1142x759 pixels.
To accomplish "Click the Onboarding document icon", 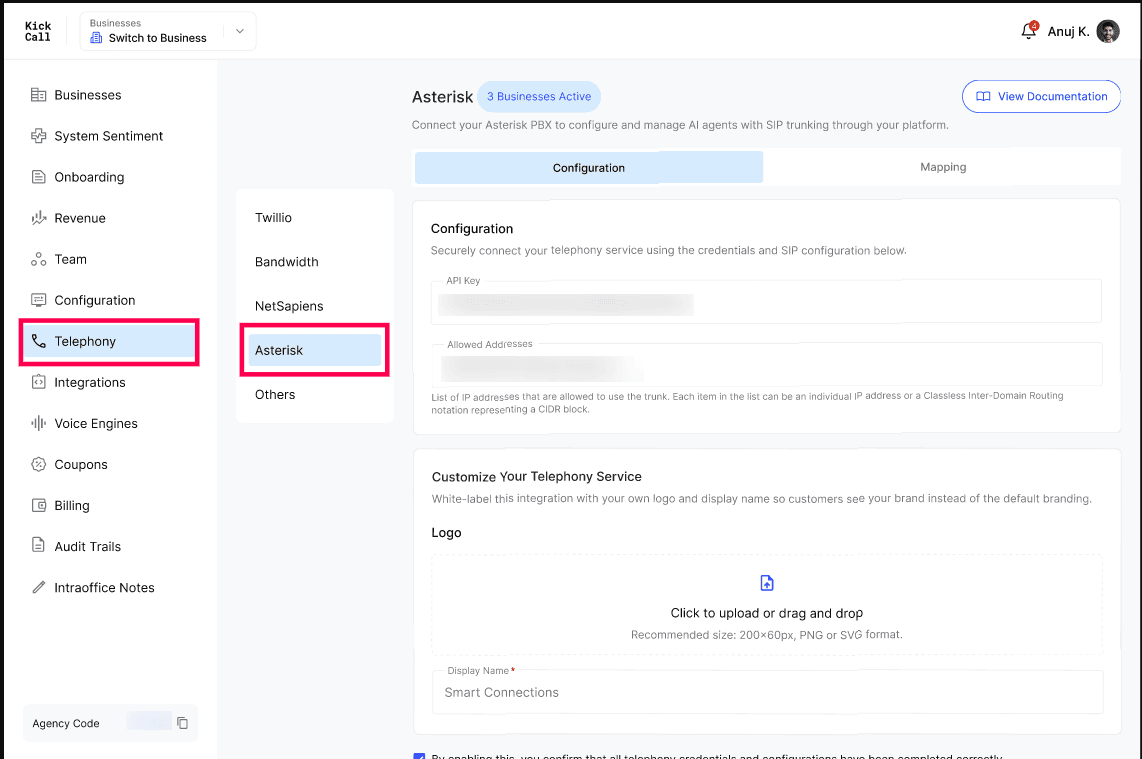I will (38, 177).
